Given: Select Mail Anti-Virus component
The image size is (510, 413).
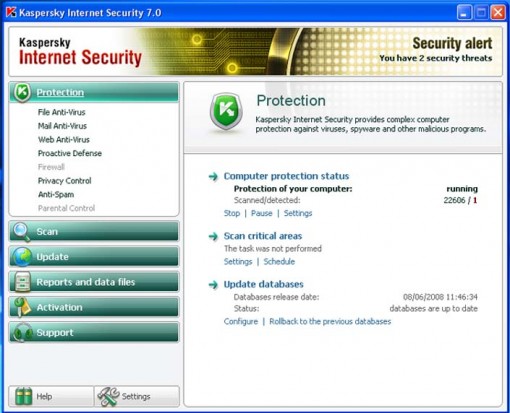Looking at the screenshot, I should [x=62, y=126].
